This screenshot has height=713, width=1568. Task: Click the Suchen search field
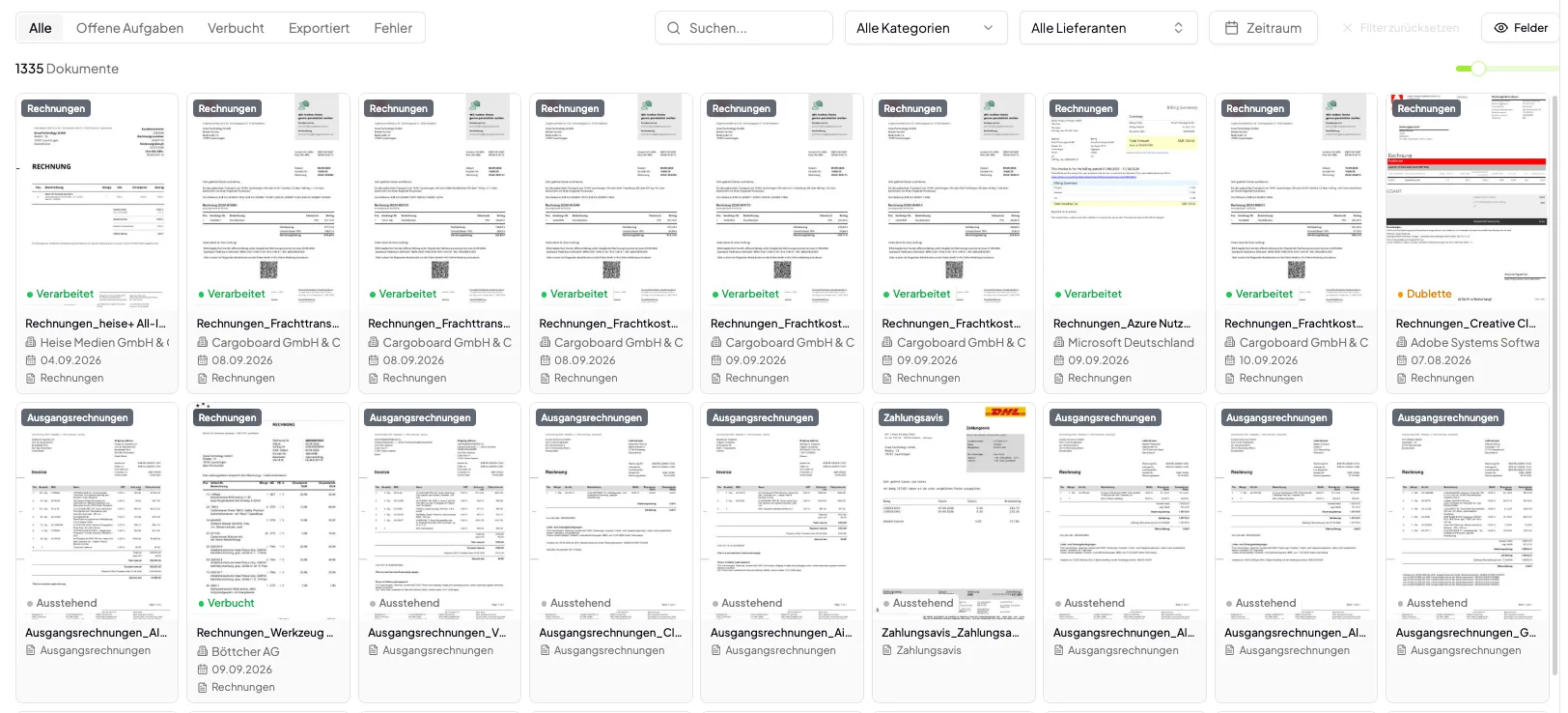pos(743,28)
